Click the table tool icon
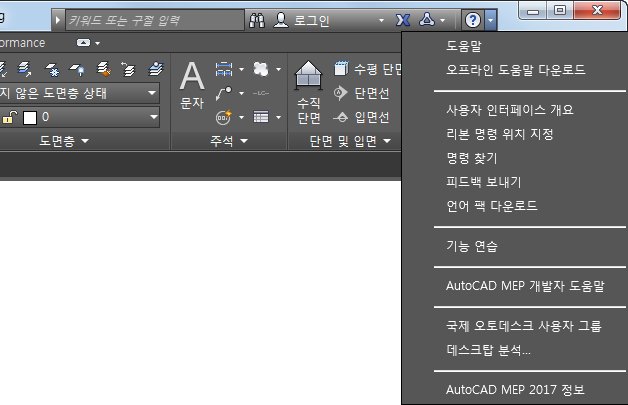 (x=261, y=117)
